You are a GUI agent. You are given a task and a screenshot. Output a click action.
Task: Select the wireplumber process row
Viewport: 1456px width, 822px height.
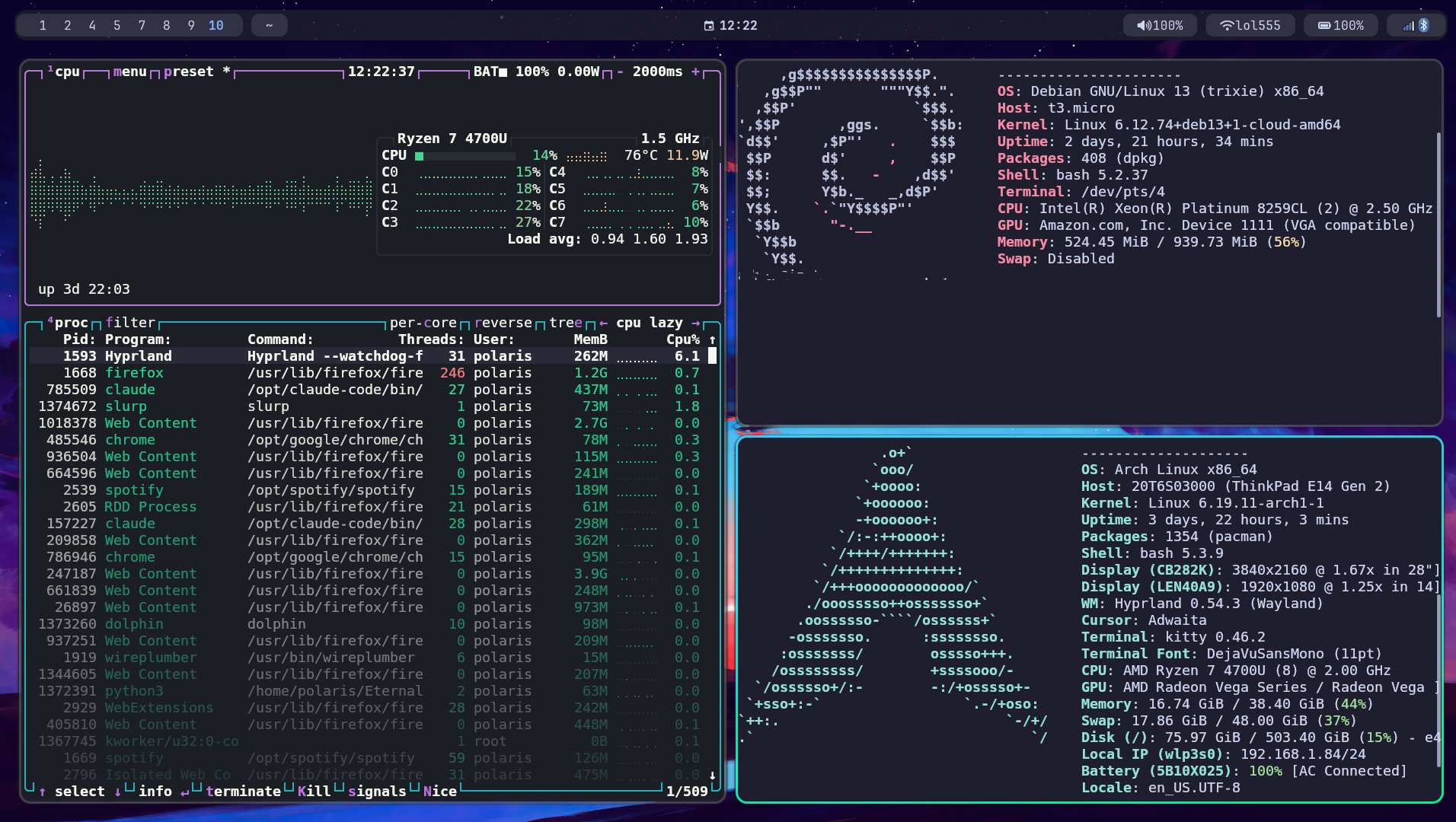(369, 658)
